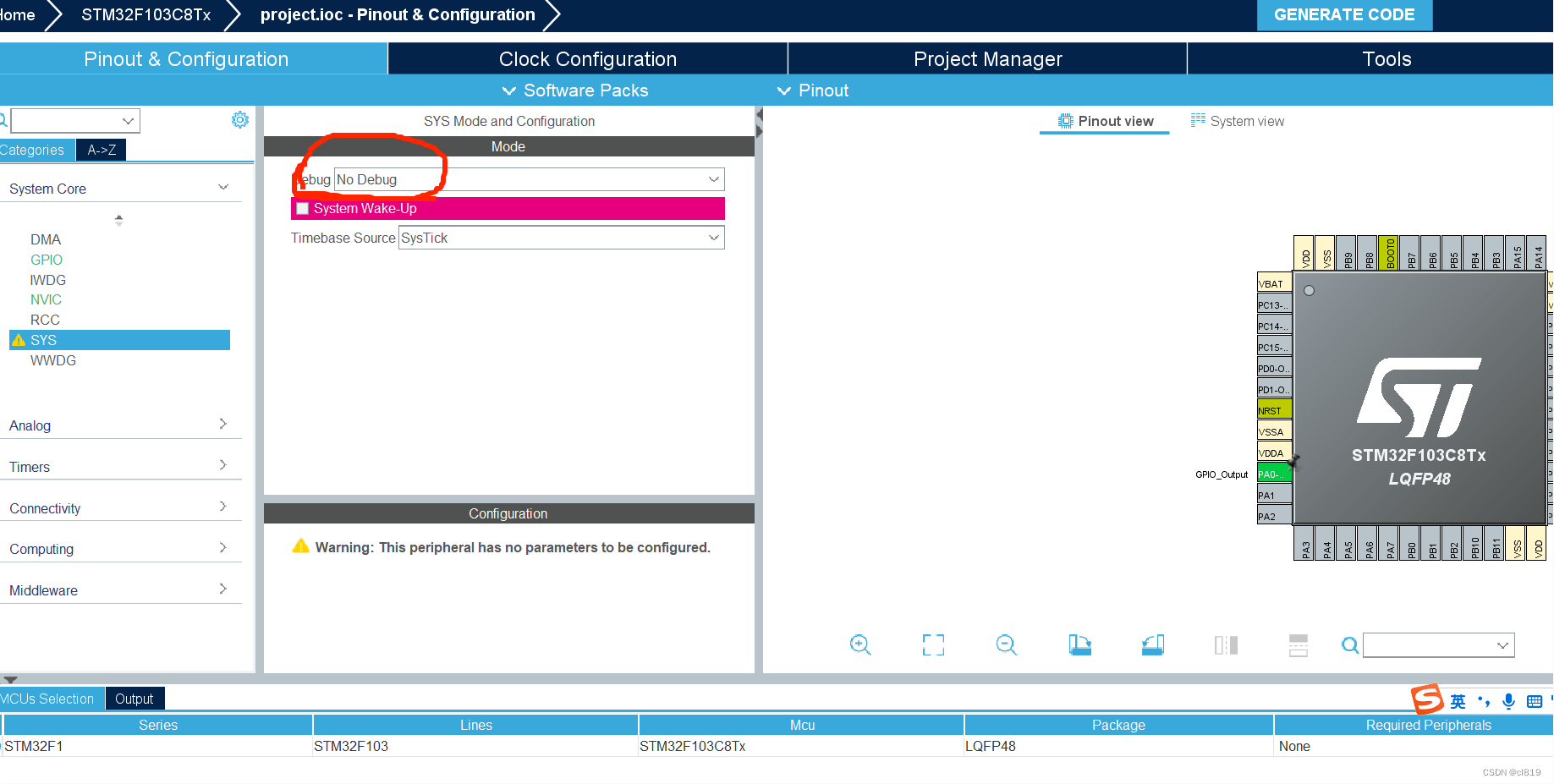Image resolution: width=1554 pixels, height=784 pixels.
Task: Open the Project Manager tab
Action: 987,58
